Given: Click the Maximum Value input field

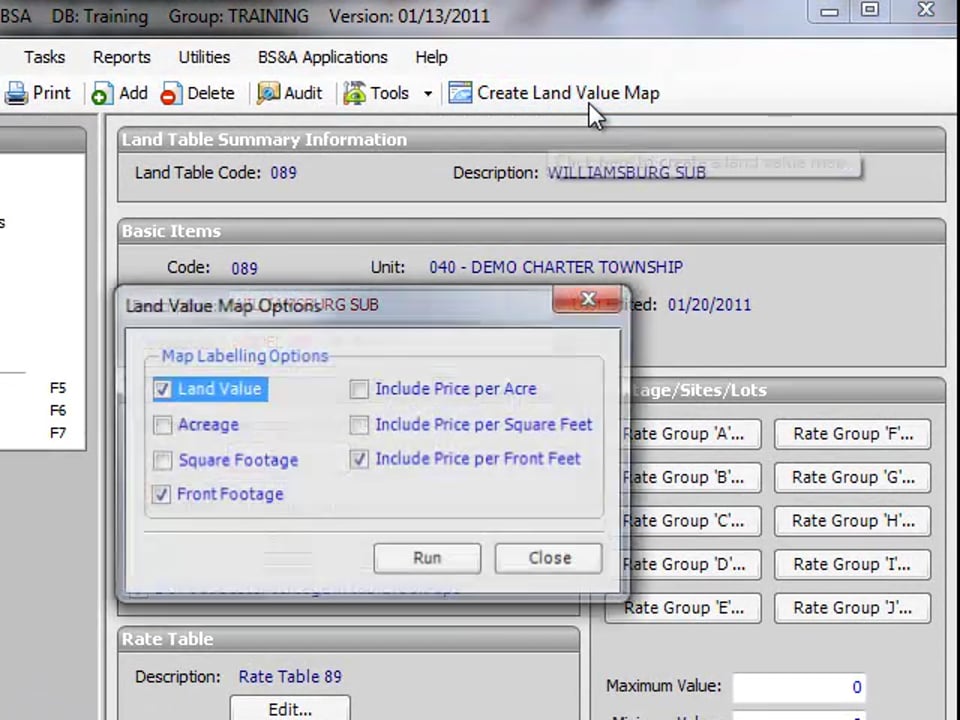Looking at the screenshot, I should [799, 688].
